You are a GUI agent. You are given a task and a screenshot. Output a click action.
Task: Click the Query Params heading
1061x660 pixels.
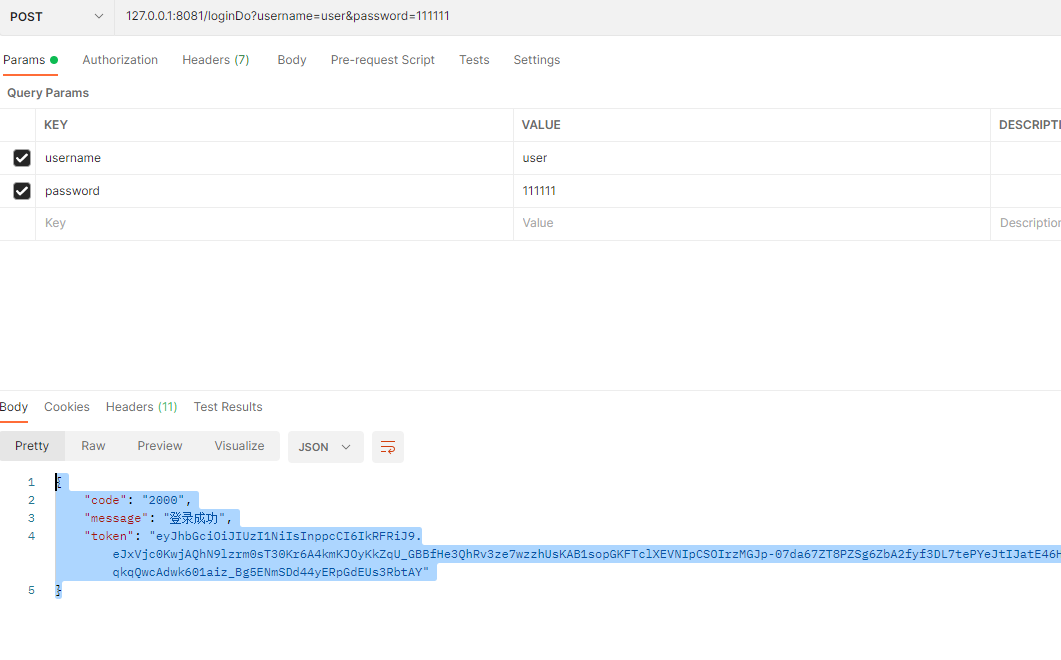point(48,93)
